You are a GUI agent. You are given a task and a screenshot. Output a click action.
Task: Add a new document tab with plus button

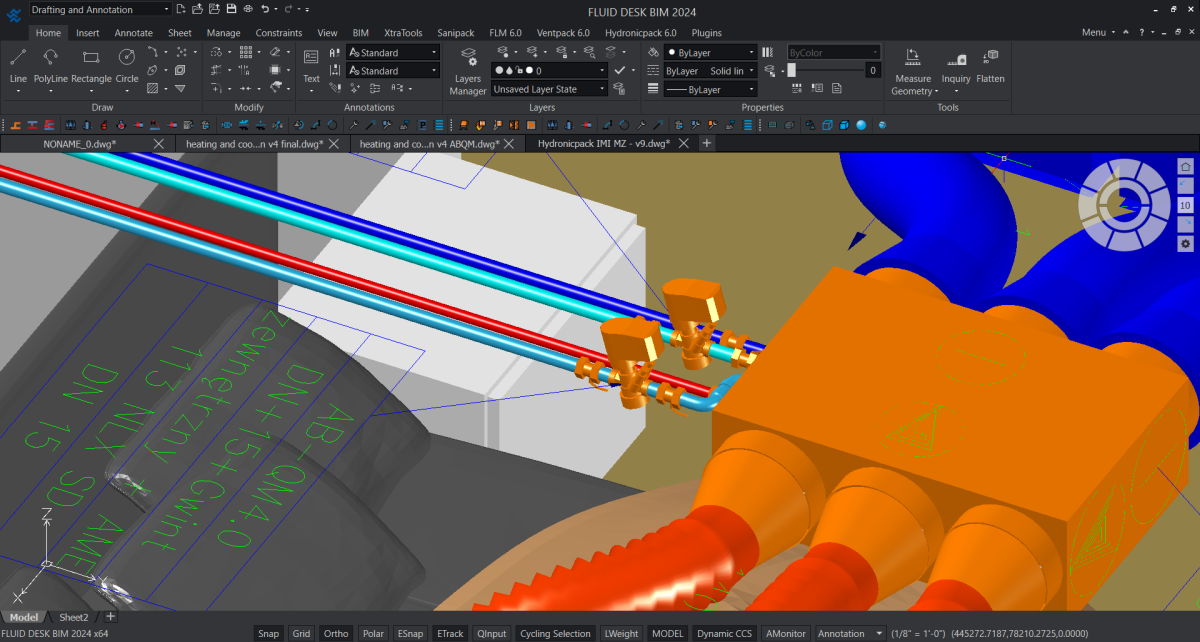706,144
